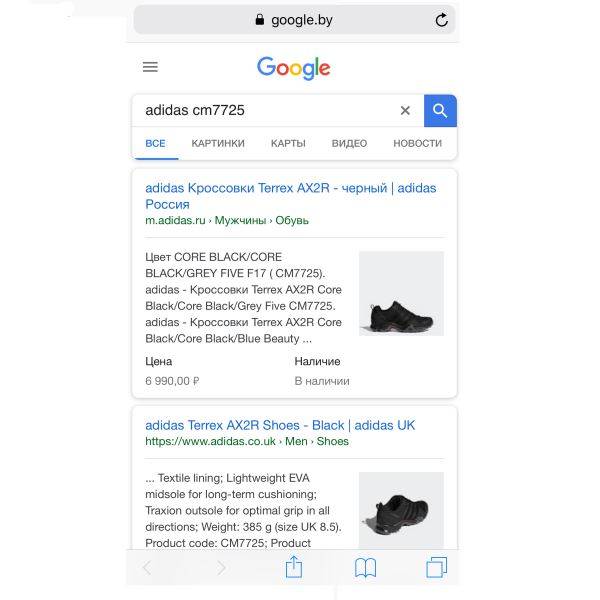Screen dimensions: 600x600
Task: Click the Google logo
Action: point(293,68)
